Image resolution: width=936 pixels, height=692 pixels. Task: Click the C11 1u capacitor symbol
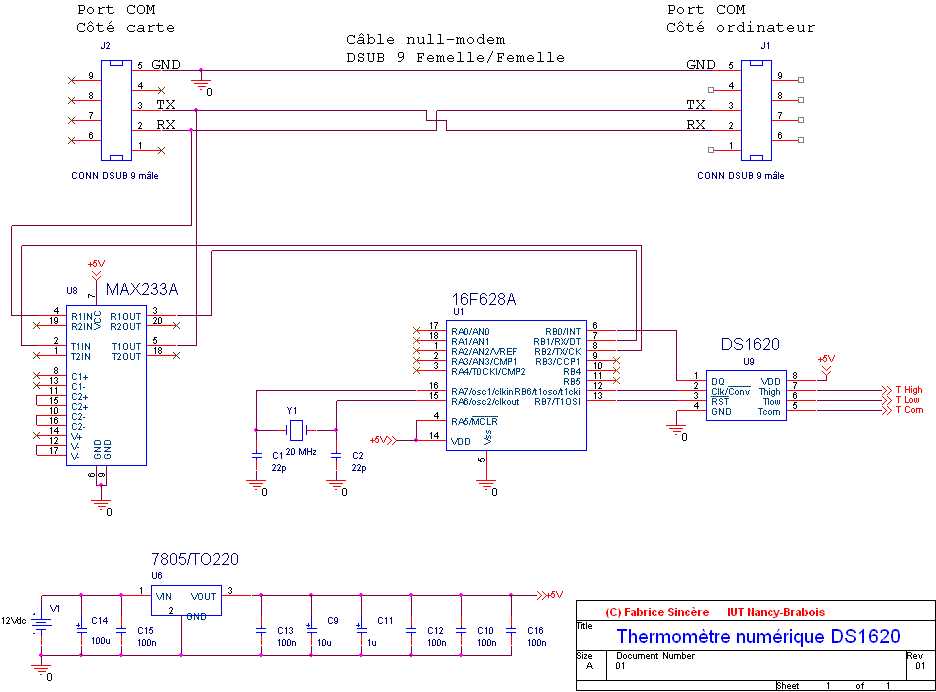pyautogui.click(x=361, y=629)
